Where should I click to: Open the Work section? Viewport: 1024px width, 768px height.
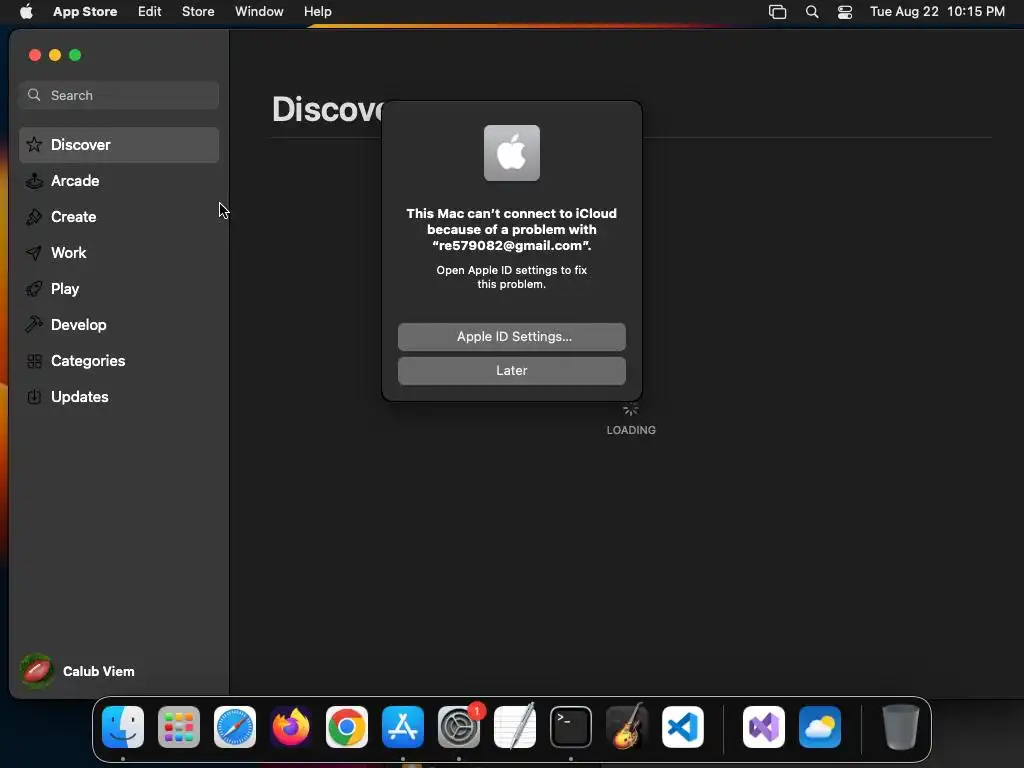pos(119,253)
